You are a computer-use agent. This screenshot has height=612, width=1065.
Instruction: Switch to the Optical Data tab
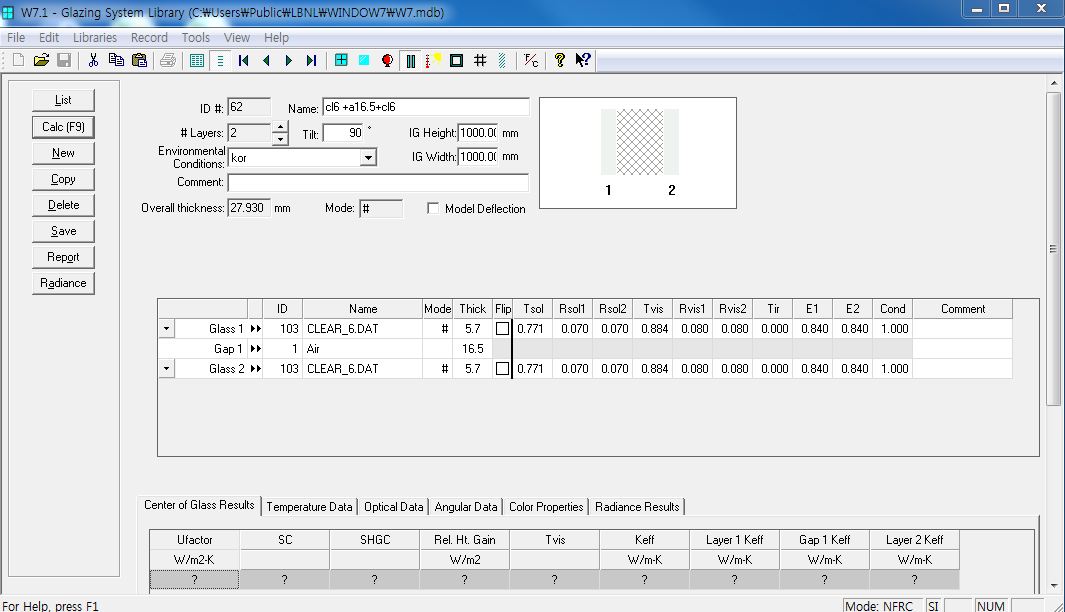394,507
